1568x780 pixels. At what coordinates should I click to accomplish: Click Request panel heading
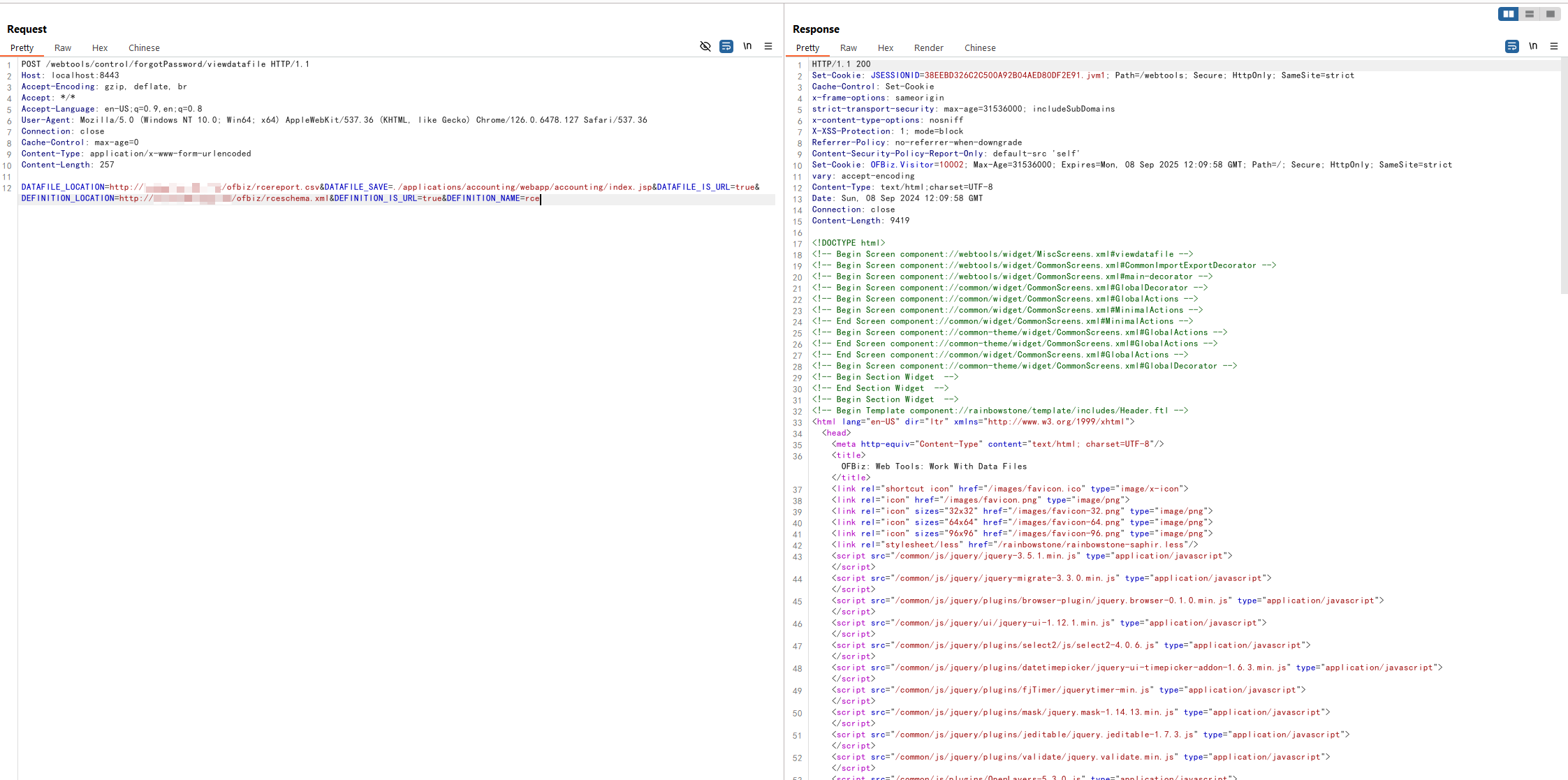coord(27,29)
